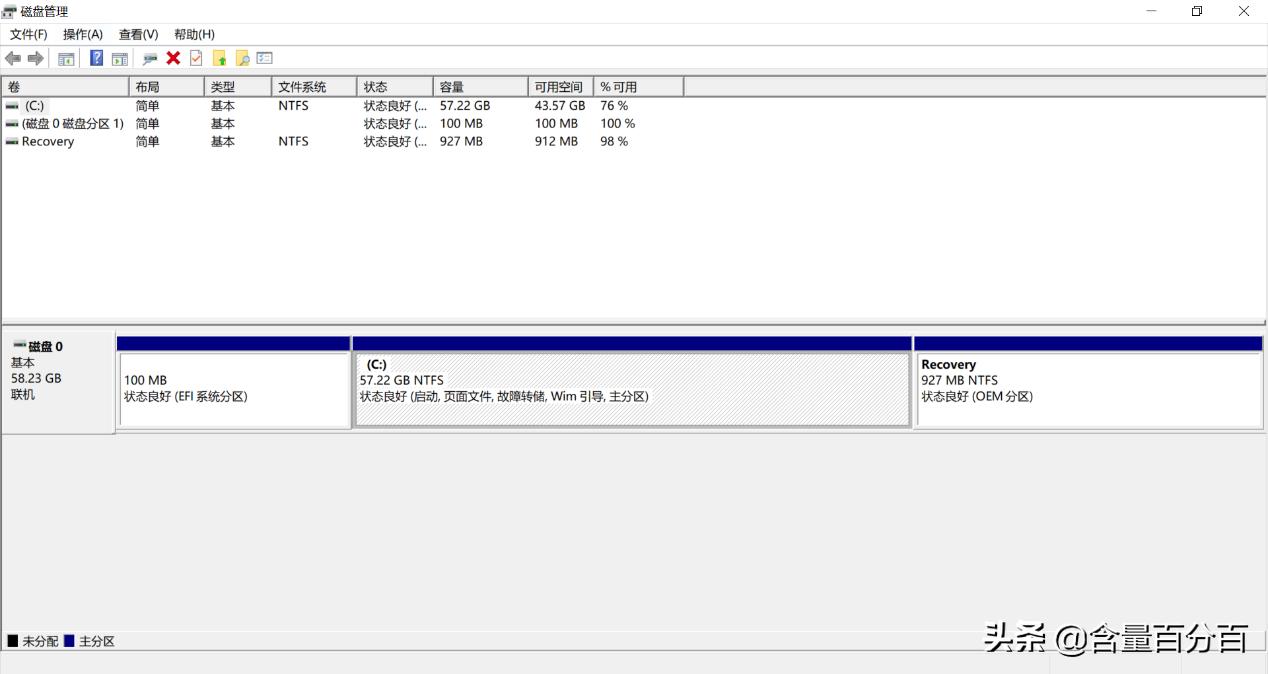Open the 帮助(H) menu
Screen dimensions: 1268x674
(x=194, y=34)
